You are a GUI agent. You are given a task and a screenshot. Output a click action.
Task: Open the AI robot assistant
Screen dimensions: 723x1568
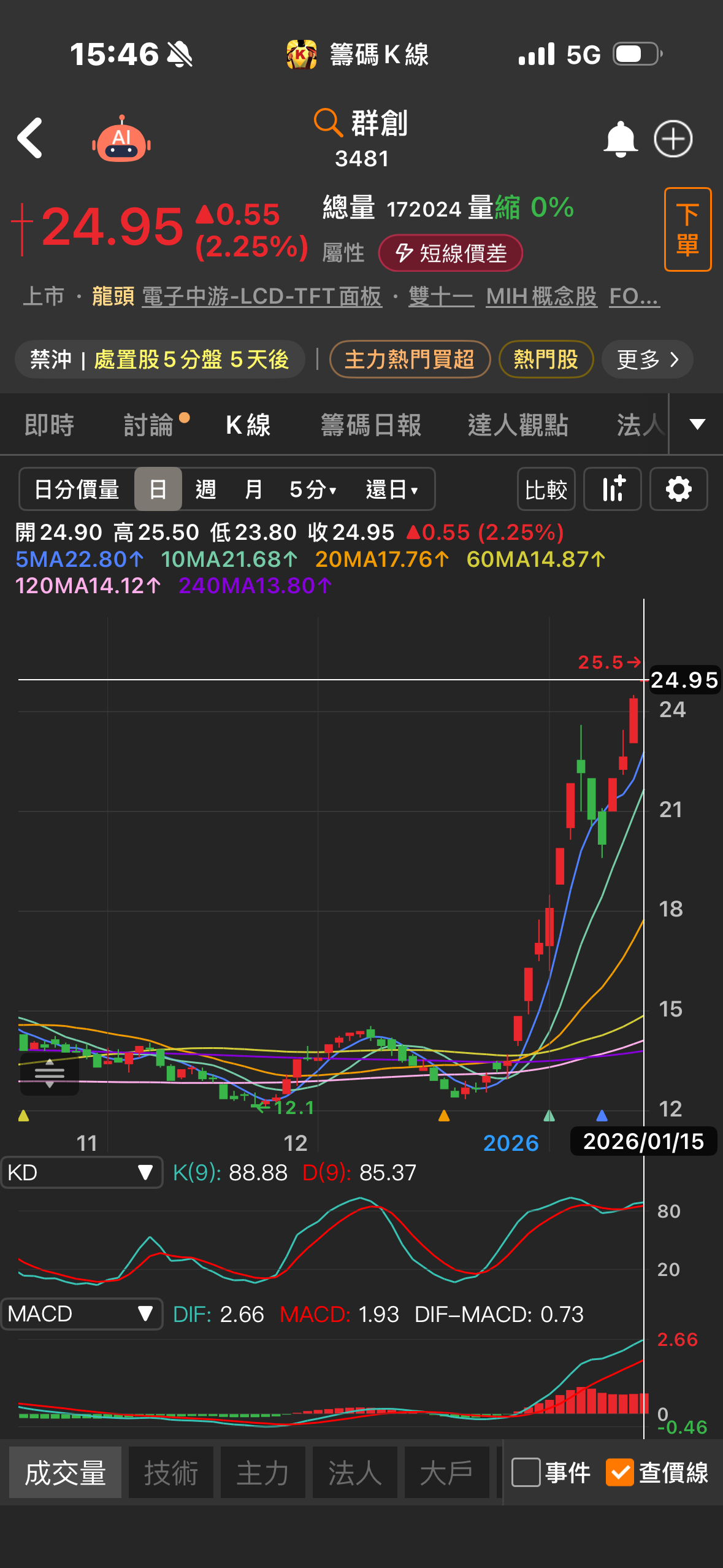tap(121, 140)
